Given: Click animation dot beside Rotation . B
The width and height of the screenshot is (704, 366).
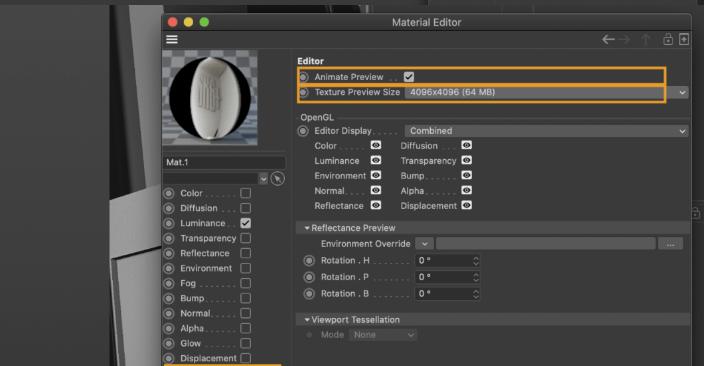Looking at the screenshot, I should point(309,294).
